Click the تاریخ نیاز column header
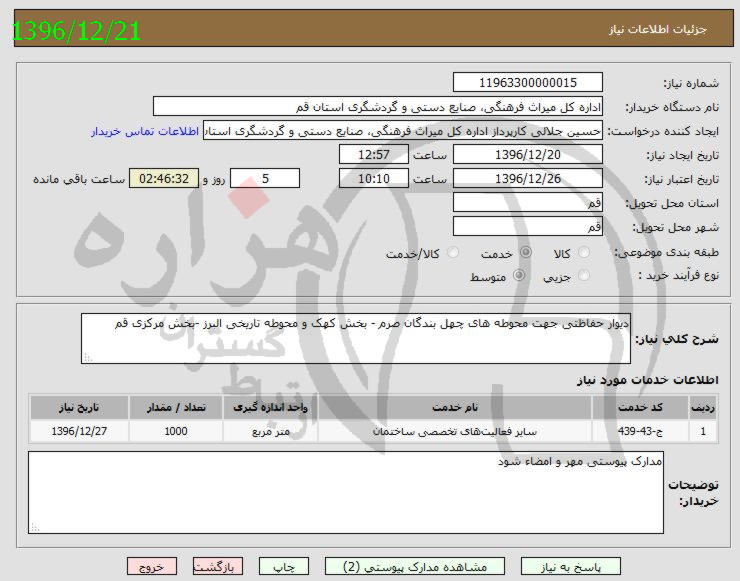Image resolution: width=740 pixels, height=581 pixels. pyautogui.click(x=79, y=407)
